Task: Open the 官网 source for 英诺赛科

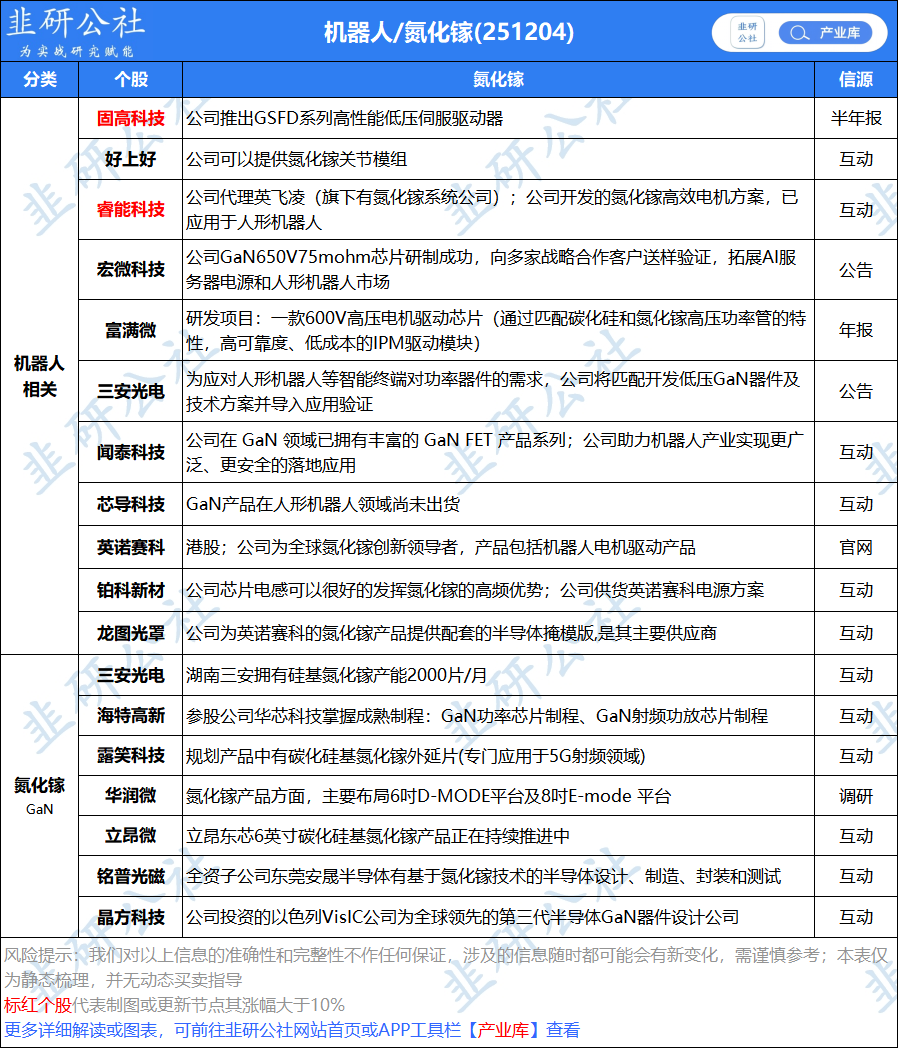Action: pos(856,547)
